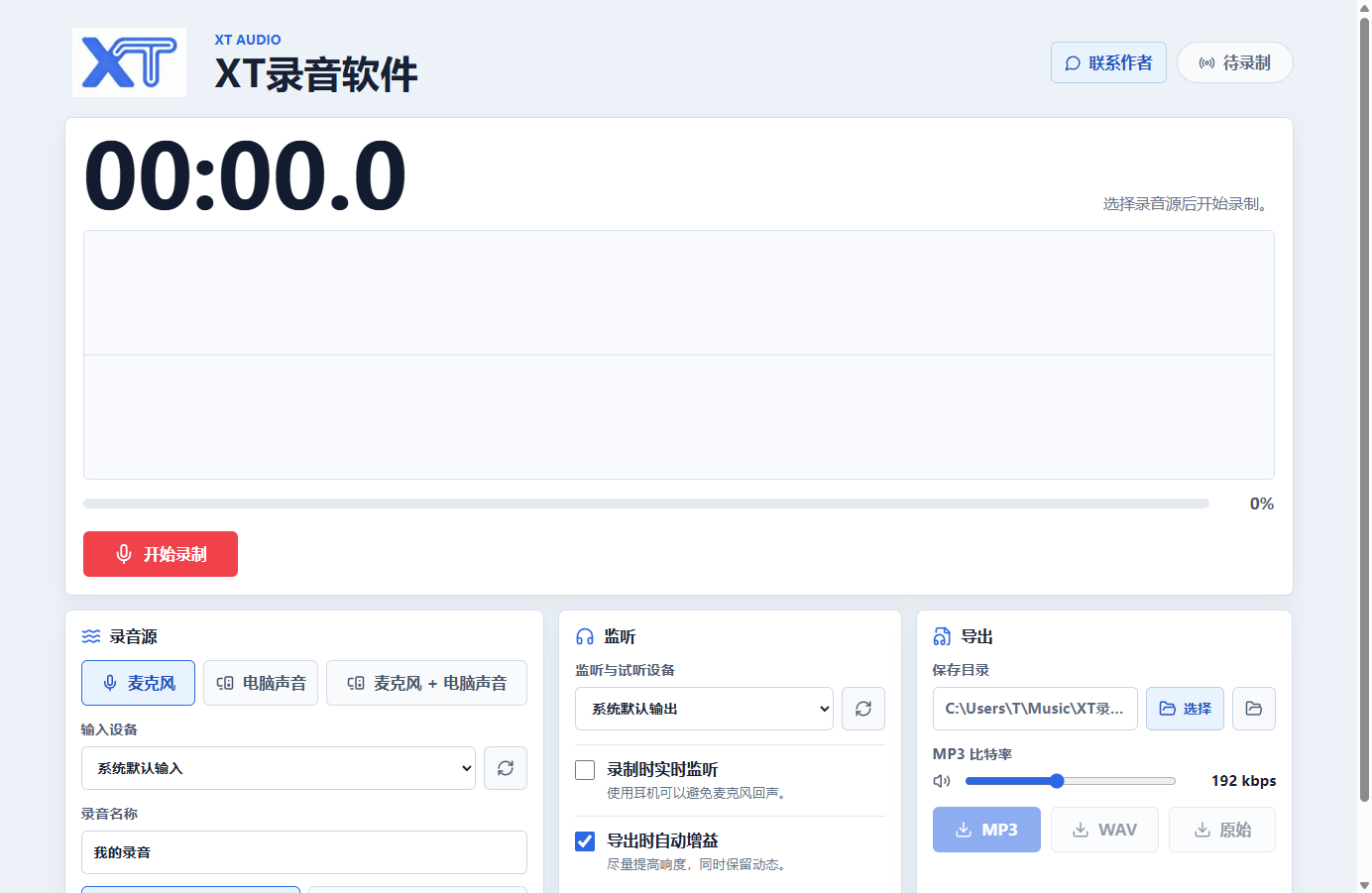
Task: Click the waveform display area
Action: [679, 355]
